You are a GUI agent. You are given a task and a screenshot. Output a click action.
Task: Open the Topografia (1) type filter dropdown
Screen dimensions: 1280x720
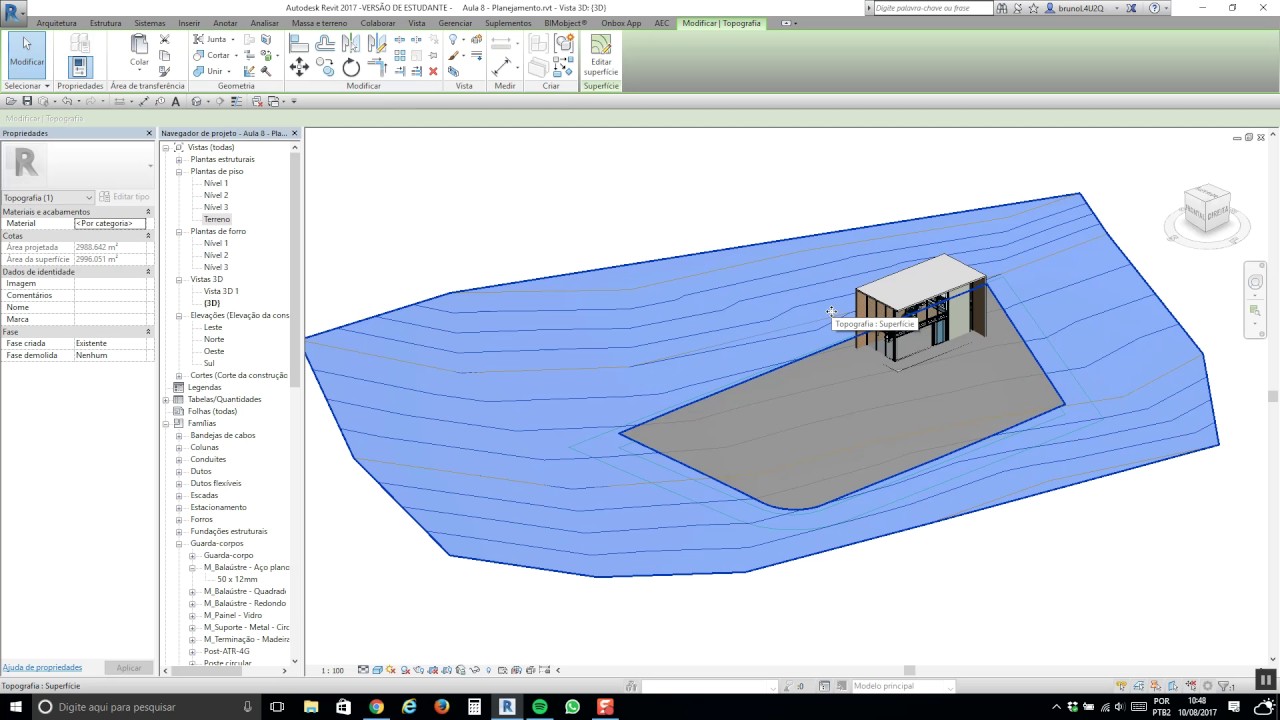[89, 198]
